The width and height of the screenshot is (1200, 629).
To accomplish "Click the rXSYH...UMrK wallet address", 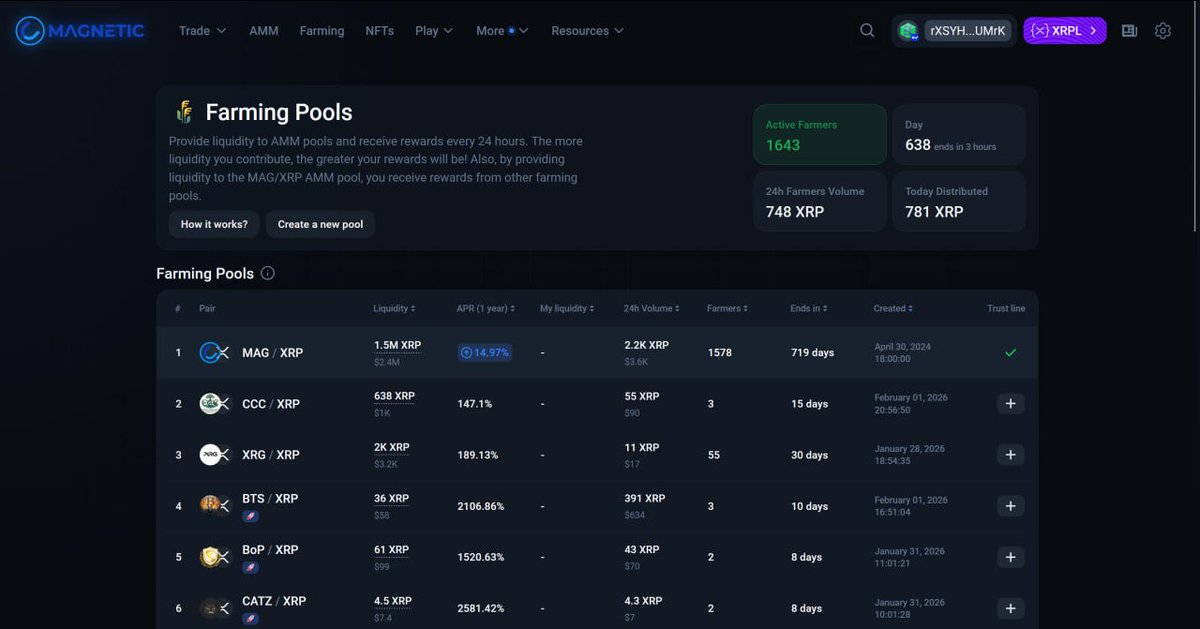I will click(968, 31).
